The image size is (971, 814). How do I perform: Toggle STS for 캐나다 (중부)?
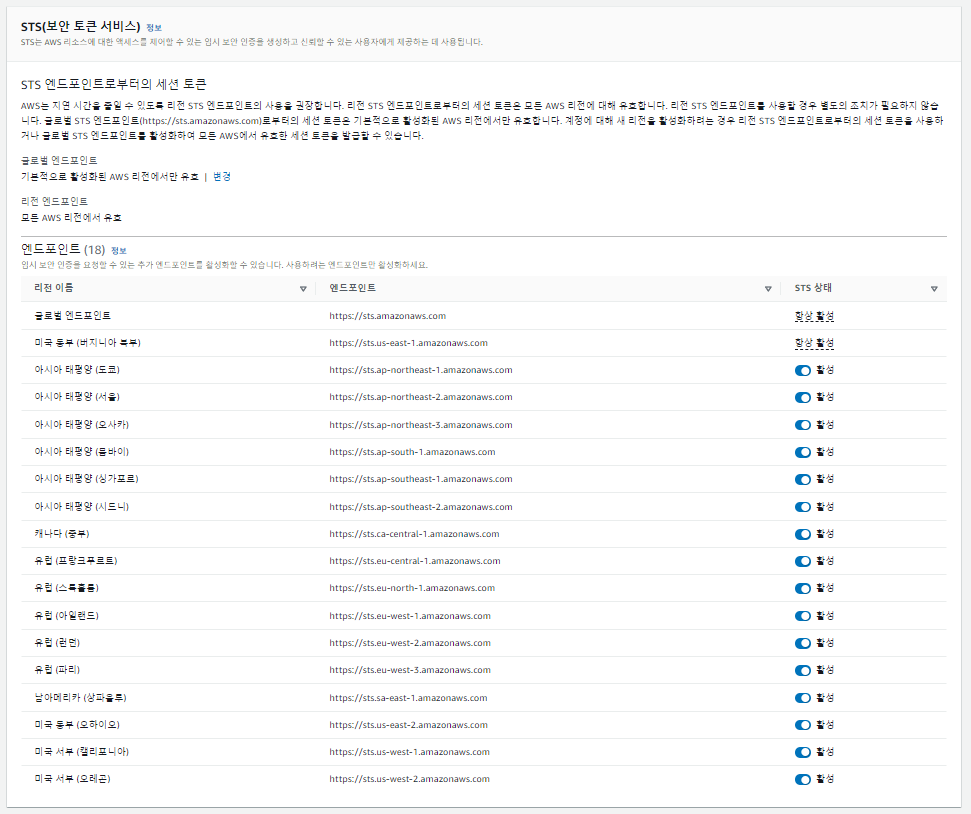point(803,534)
